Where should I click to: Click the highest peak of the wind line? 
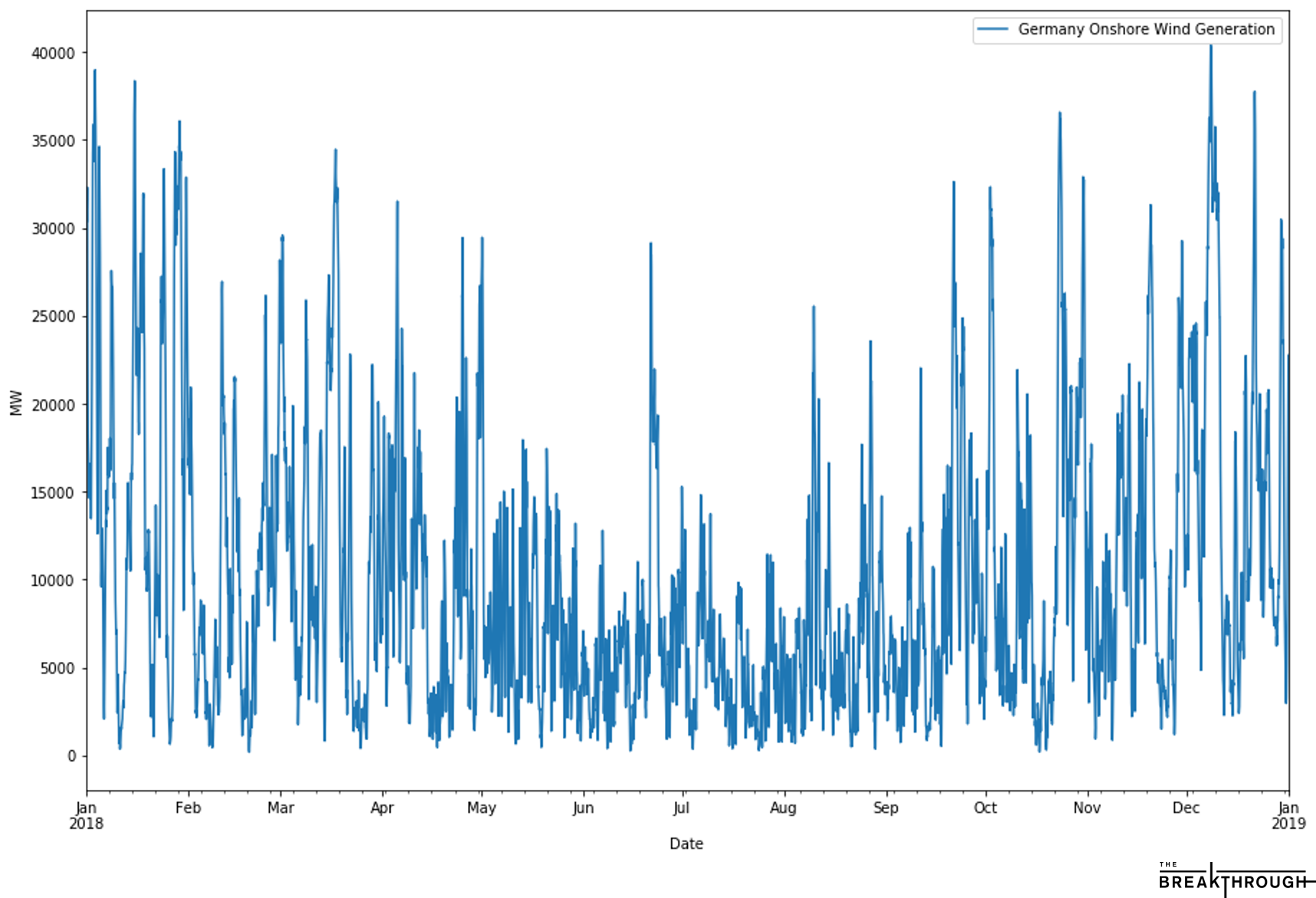[1210, 47]
